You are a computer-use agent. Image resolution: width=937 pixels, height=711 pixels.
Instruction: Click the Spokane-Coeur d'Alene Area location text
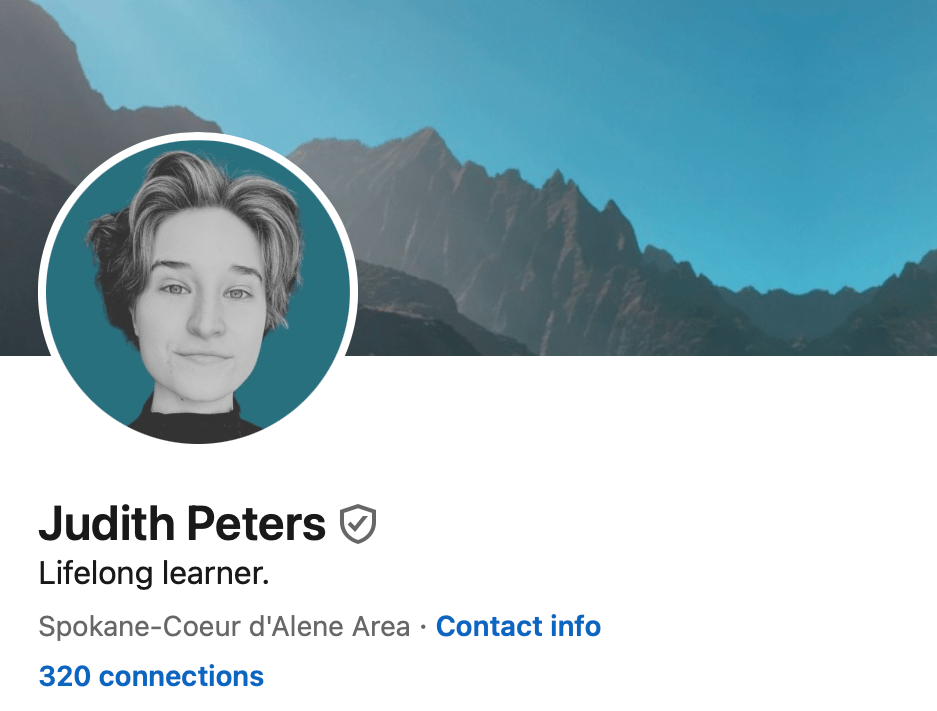click(x=225, y=627)
